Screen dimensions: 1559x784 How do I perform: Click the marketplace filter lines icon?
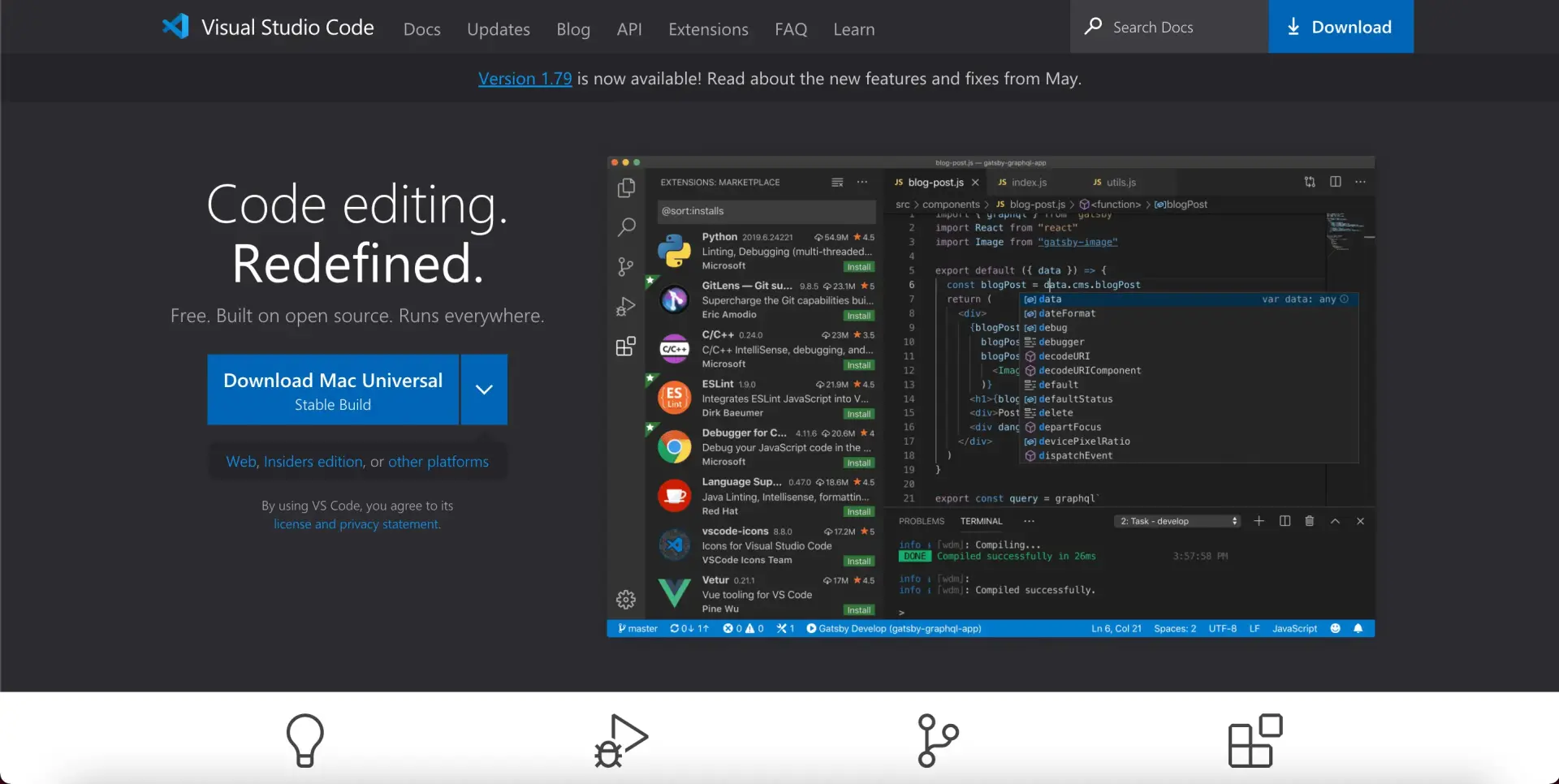click(837, 183)
